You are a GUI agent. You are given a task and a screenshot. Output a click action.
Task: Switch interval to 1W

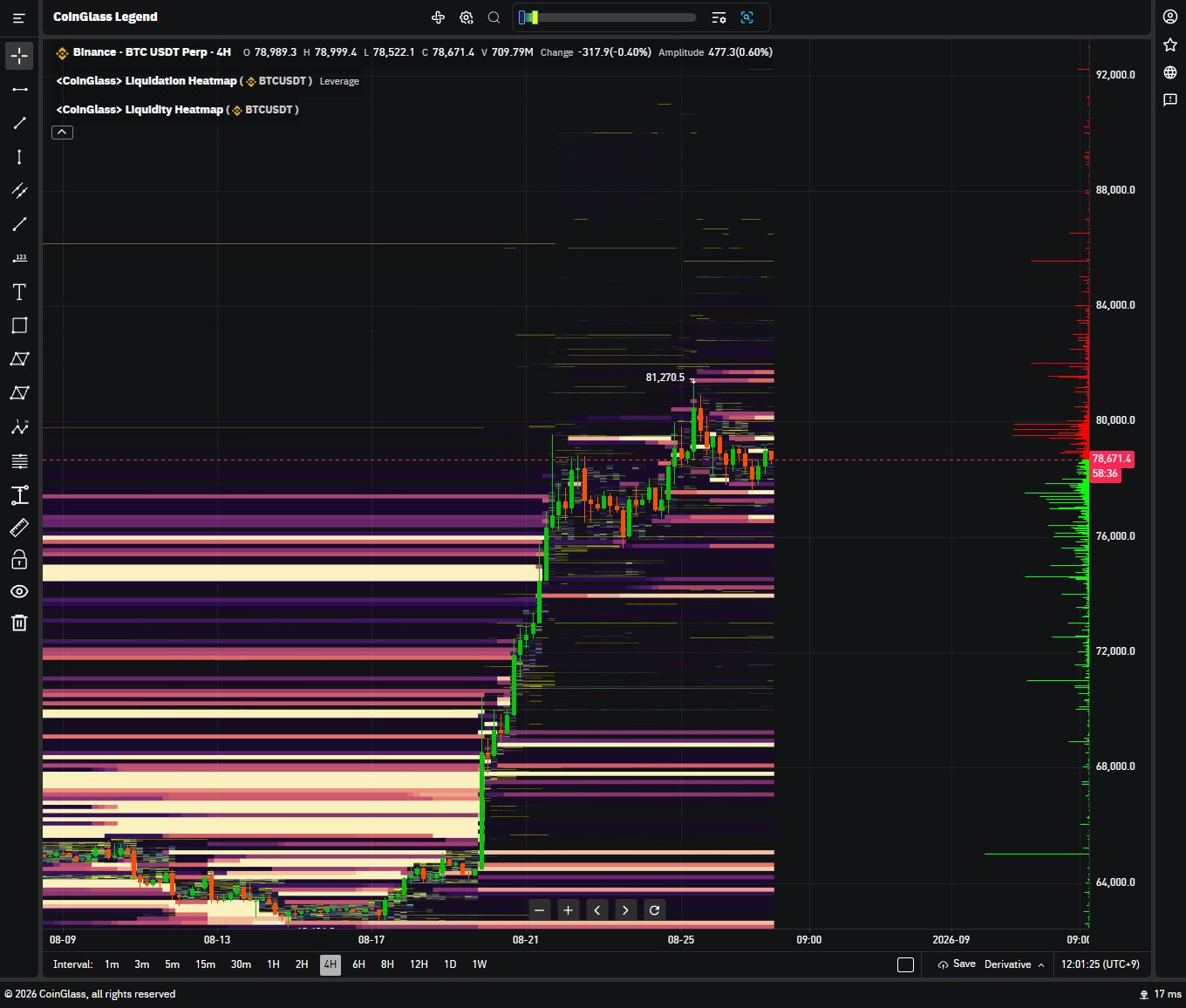point(480,964)
